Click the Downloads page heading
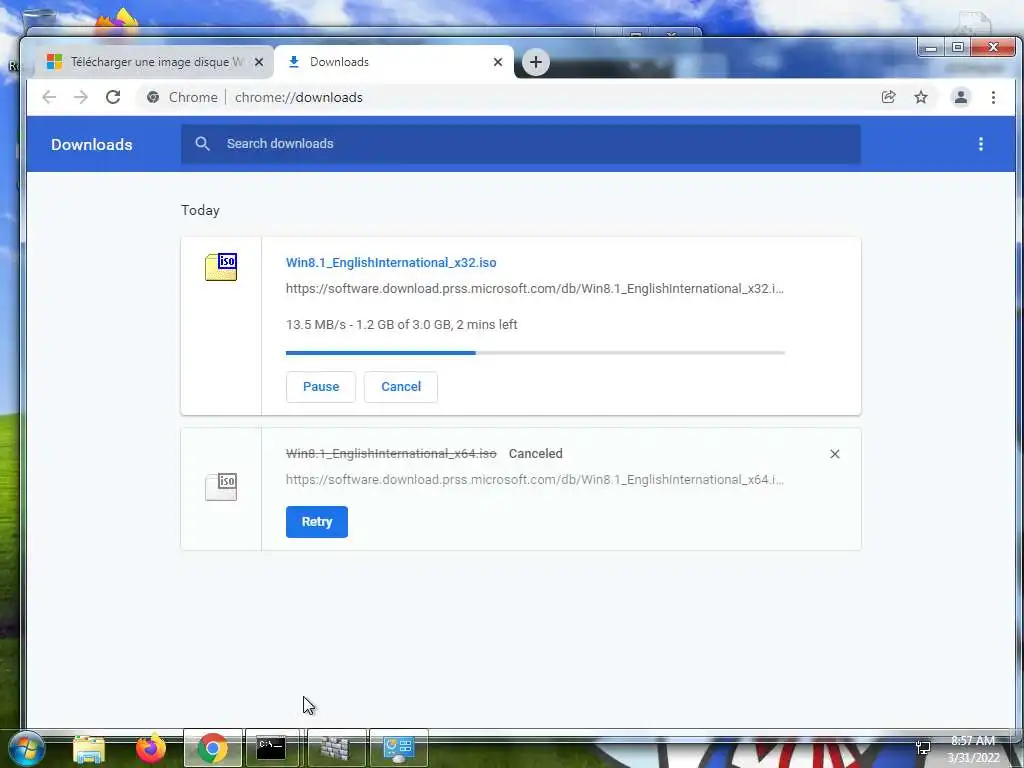1024x768 pixels. click(91, 144)
